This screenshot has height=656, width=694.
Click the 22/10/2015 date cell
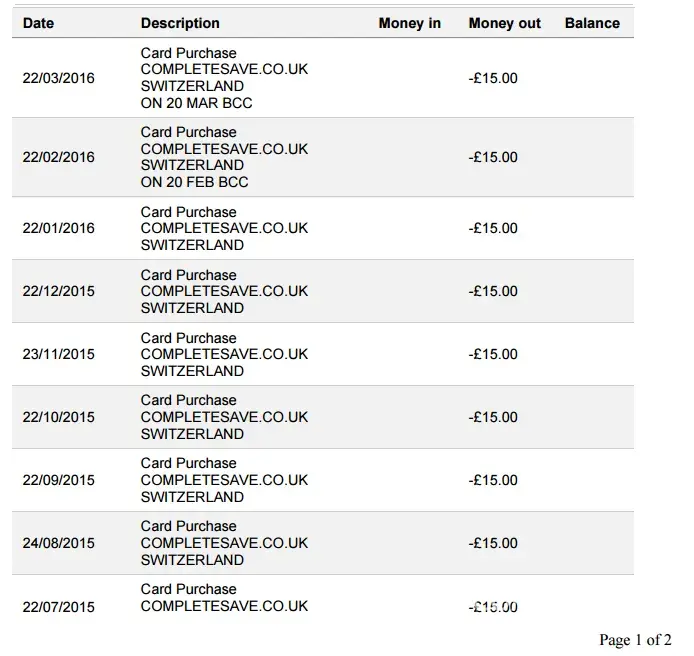[59, 417]
